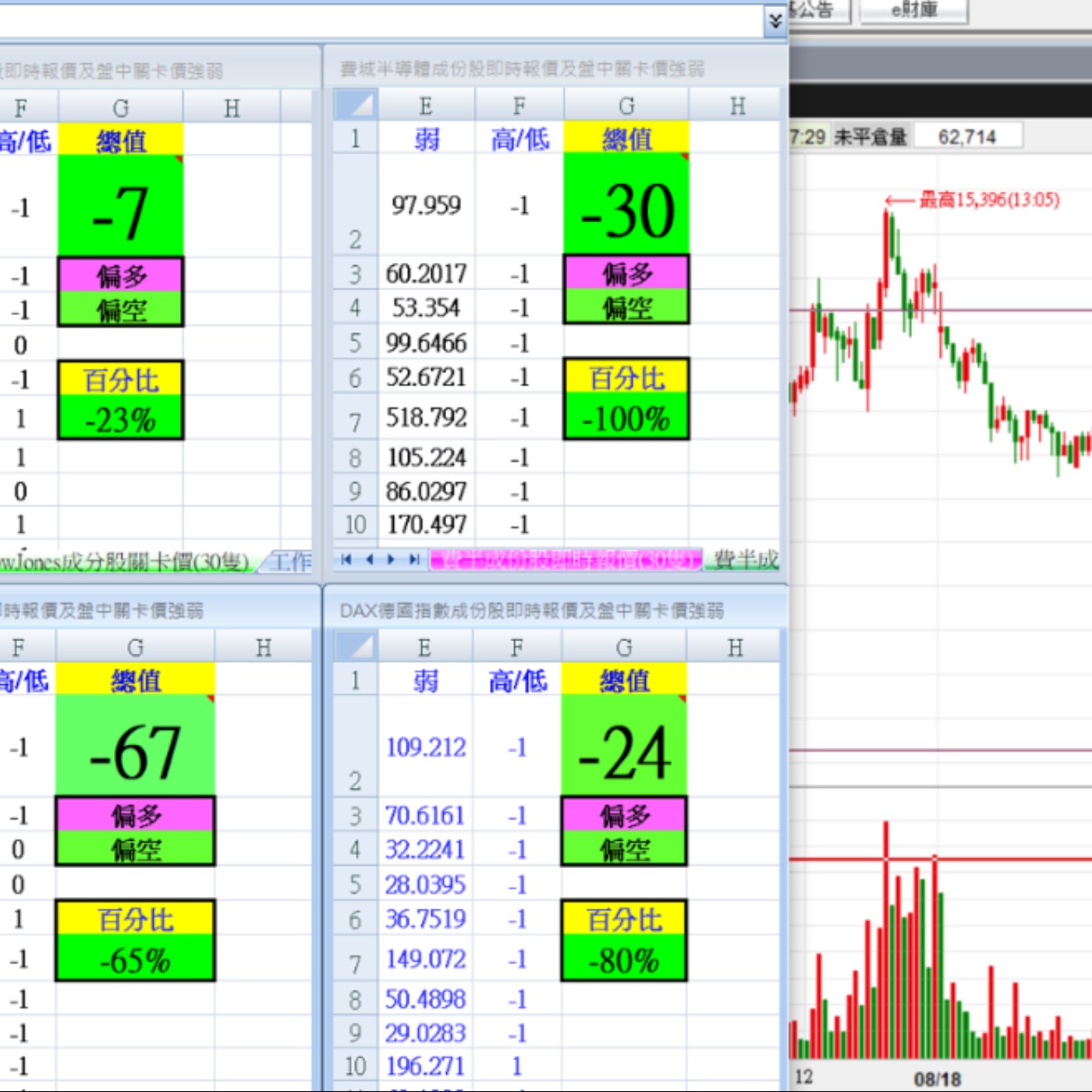1092x1092 pixels.
Task: Click the yellow 總值 header above -67
Action: (135, 680)
